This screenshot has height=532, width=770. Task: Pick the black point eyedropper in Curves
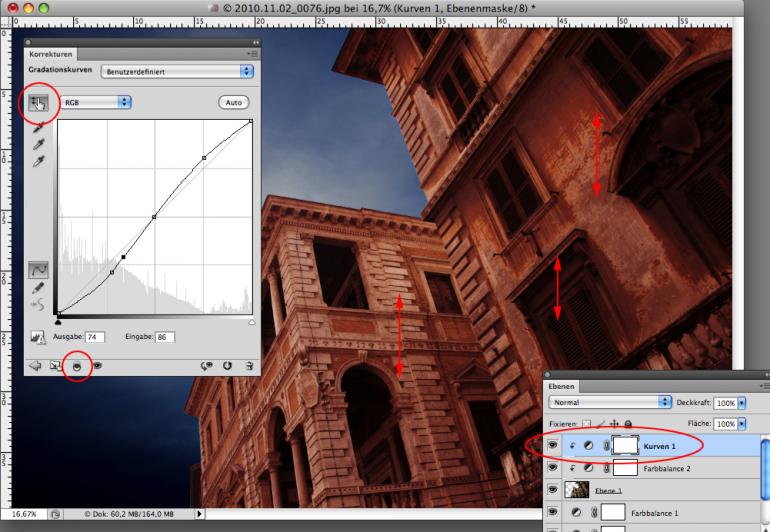[38, 128]
